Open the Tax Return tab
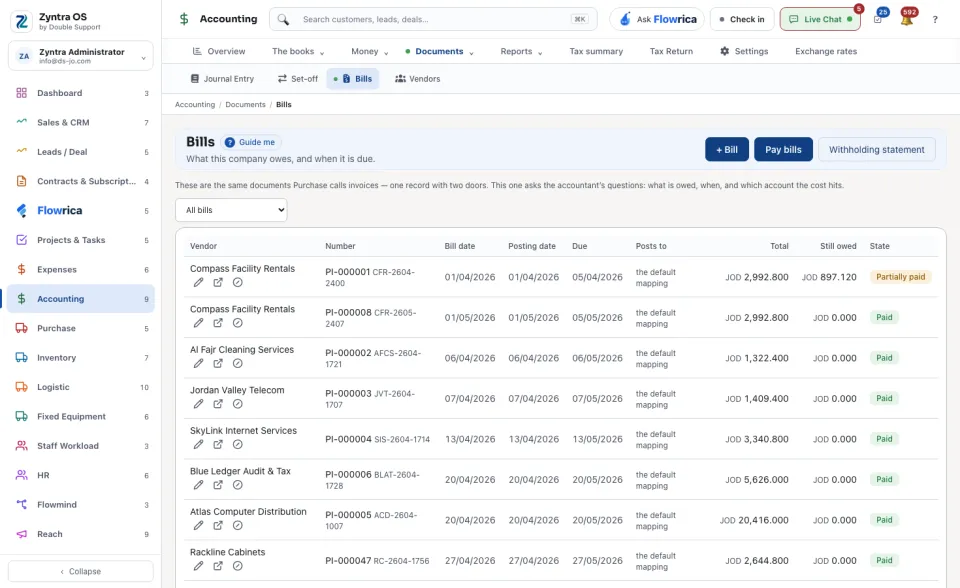This screenshot has width=960, height=588. pos(671,51)
